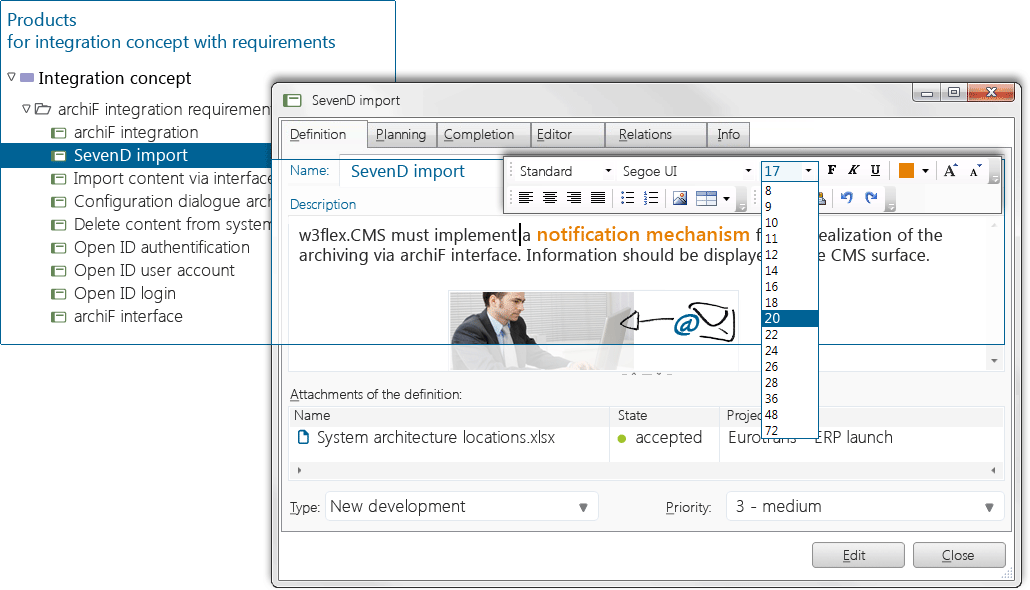Click the Edit button
This screenshot has width=1030, height=590.
click(x=858, y=555)
